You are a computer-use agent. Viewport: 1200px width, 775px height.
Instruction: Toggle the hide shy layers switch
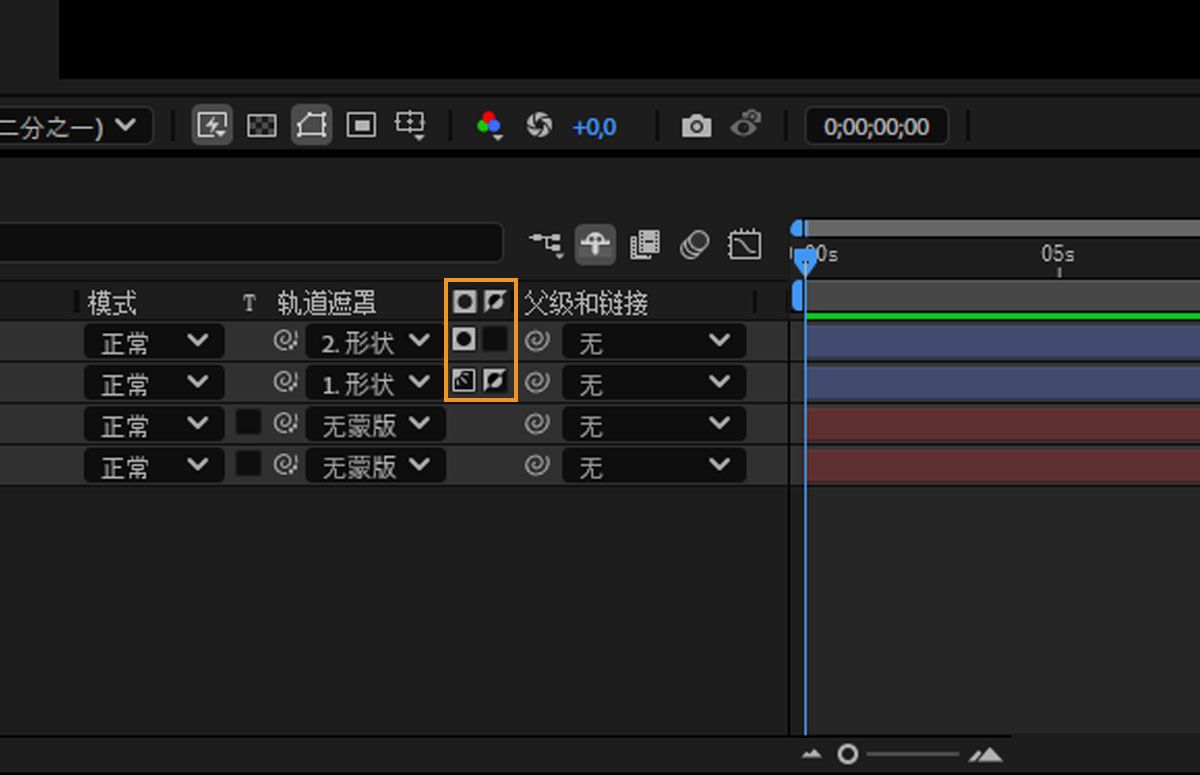(595, 243)
